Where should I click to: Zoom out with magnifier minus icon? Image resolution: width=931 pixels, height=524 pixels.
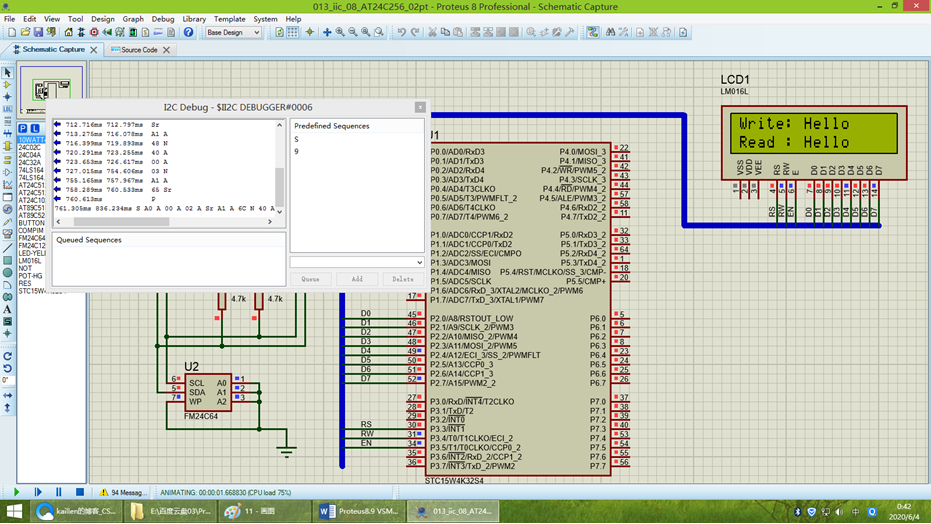point(353,33)
